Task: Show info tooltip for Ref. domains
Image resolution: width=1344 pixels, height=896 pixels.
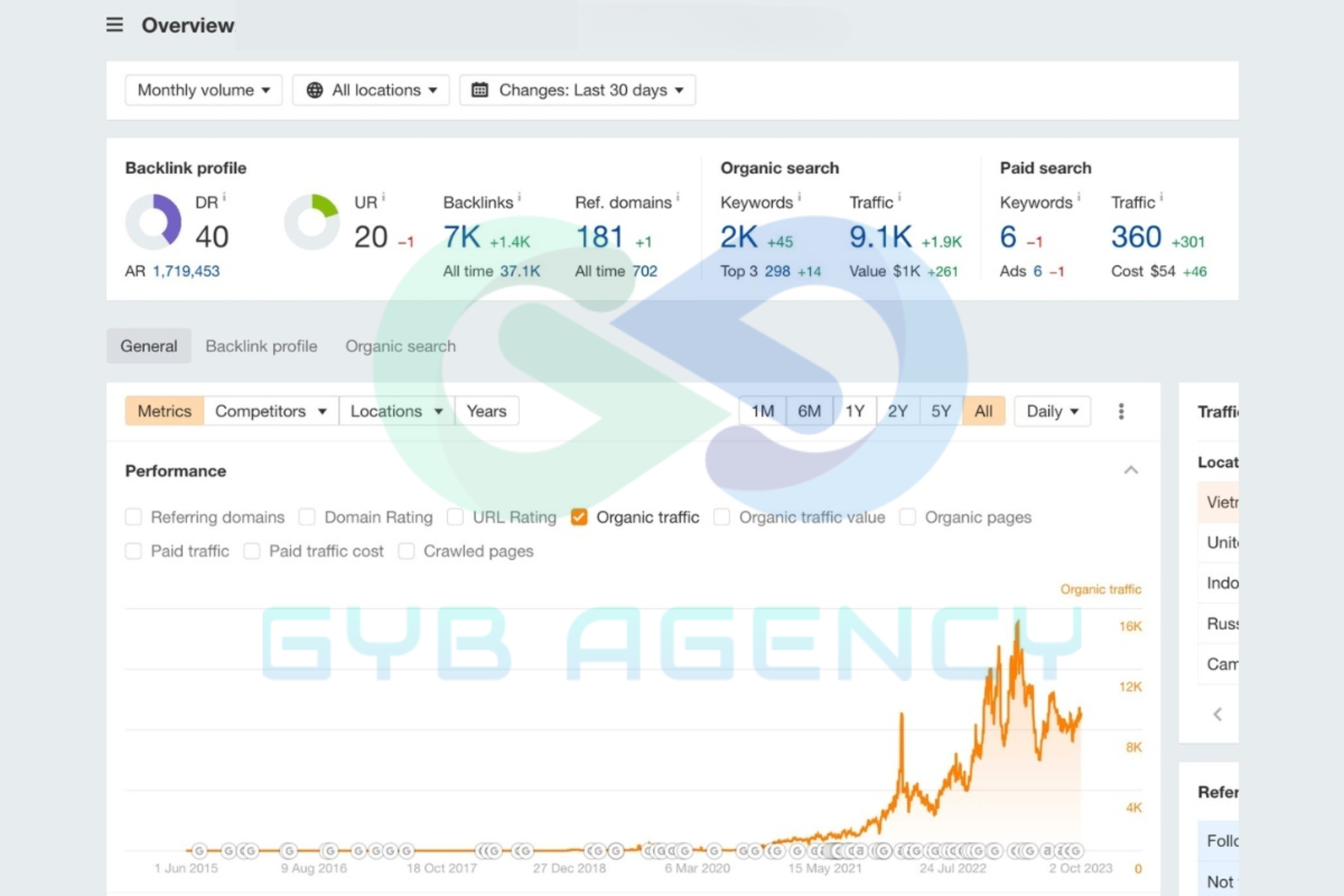Action: click(x=678, y=197)
